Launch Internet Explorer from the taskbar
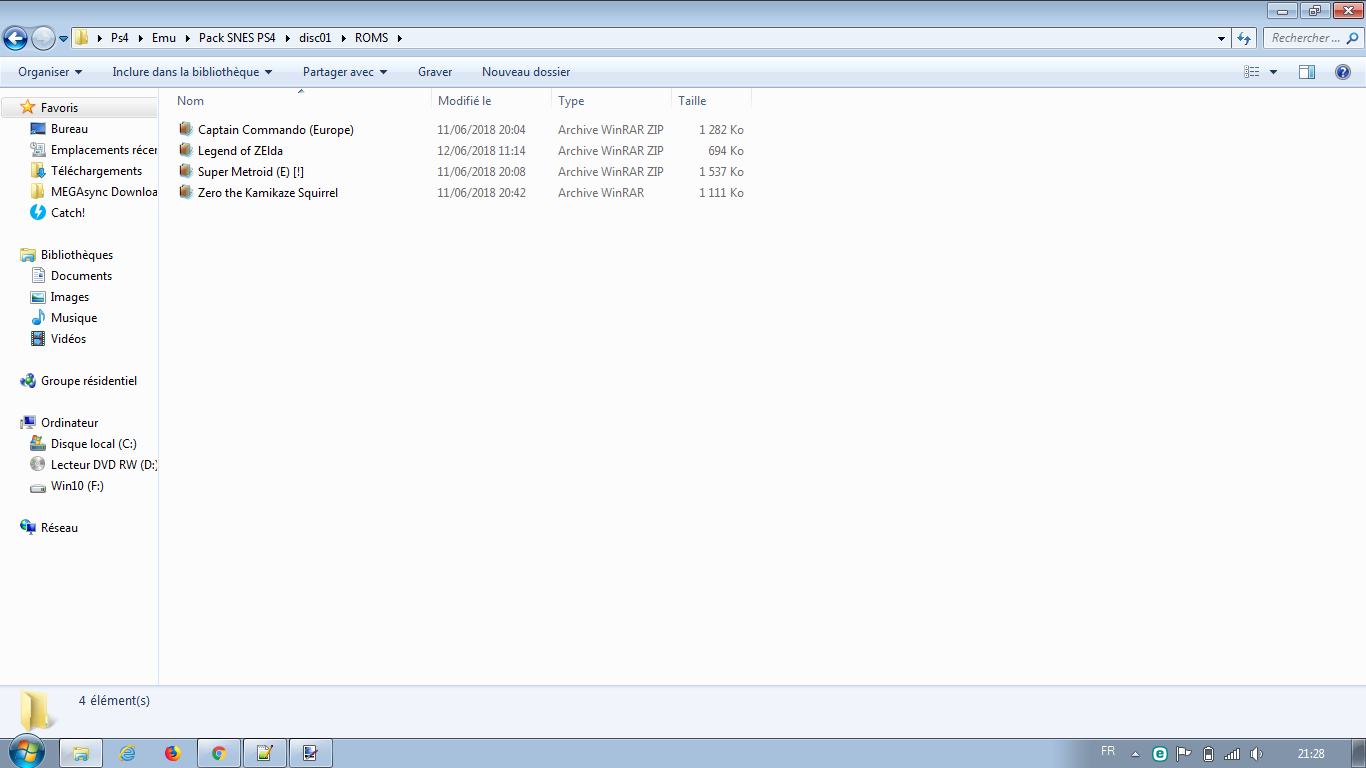This screenshot has width=1366, height=768. click(x=127, y=753)
